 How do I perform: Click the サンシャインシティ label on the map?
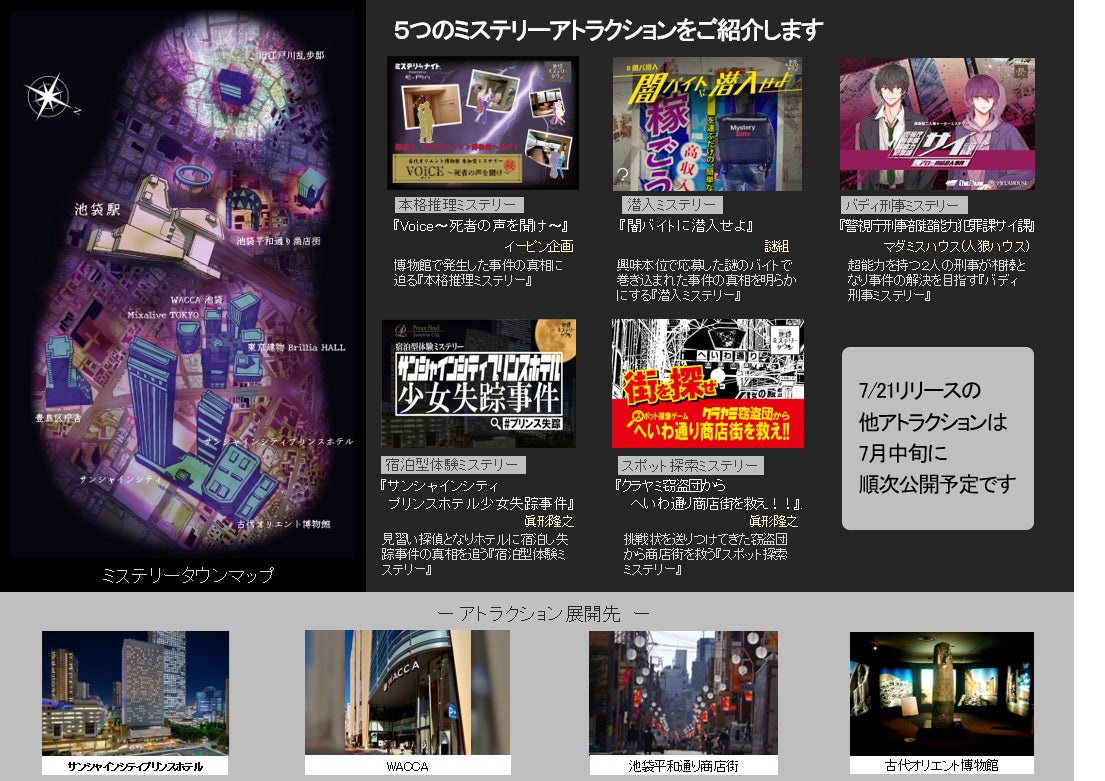[121, 479]
